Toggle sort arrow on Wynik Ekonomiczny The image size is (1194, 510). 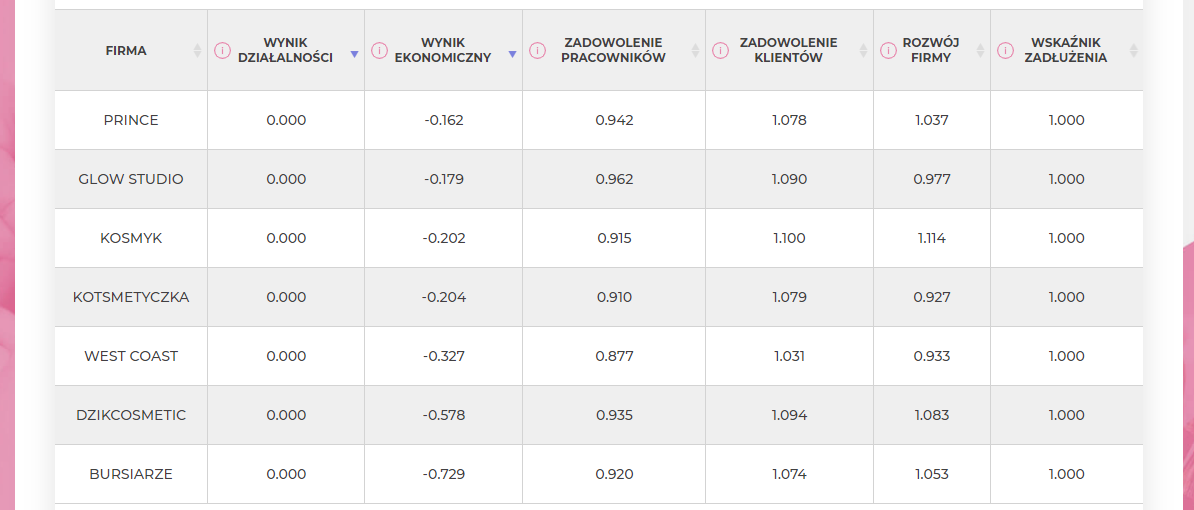(512, 54)
